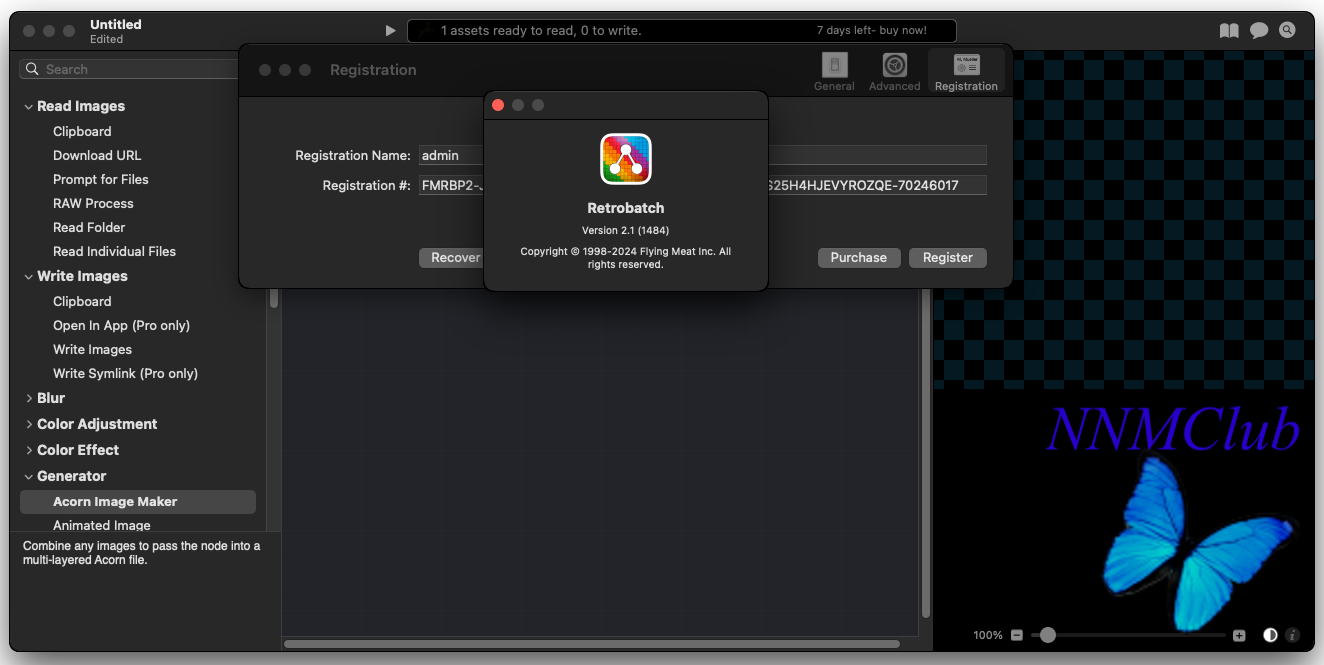This screenshot has height=665, width=1324.
Task: Select the Open In App (Pro only) node
Action: [121, 325]
